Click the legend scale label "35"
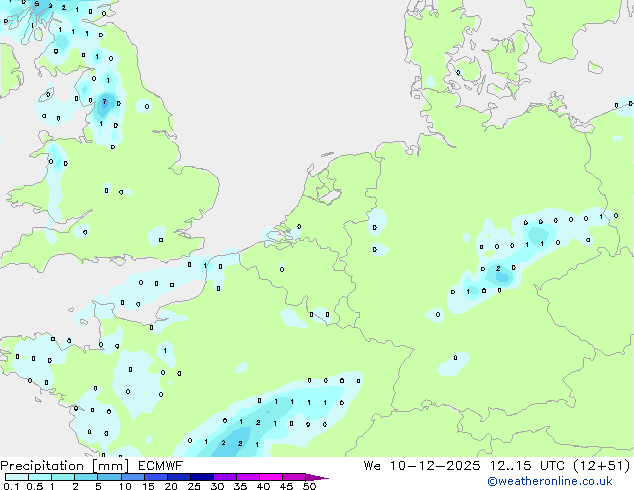The image size is (634, 490). click(240, 486)
